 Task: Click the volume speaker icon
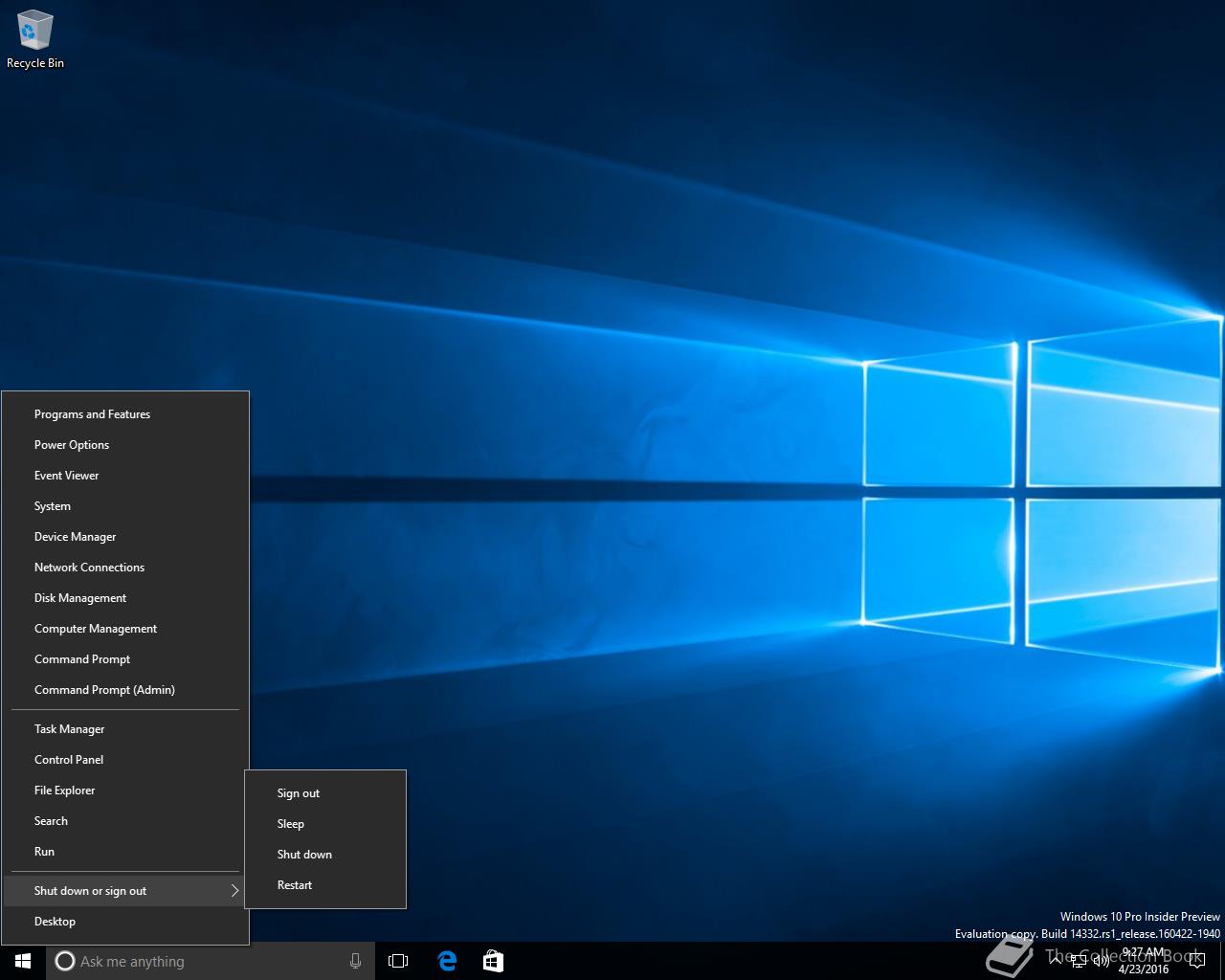click(x=1101, y=961)
